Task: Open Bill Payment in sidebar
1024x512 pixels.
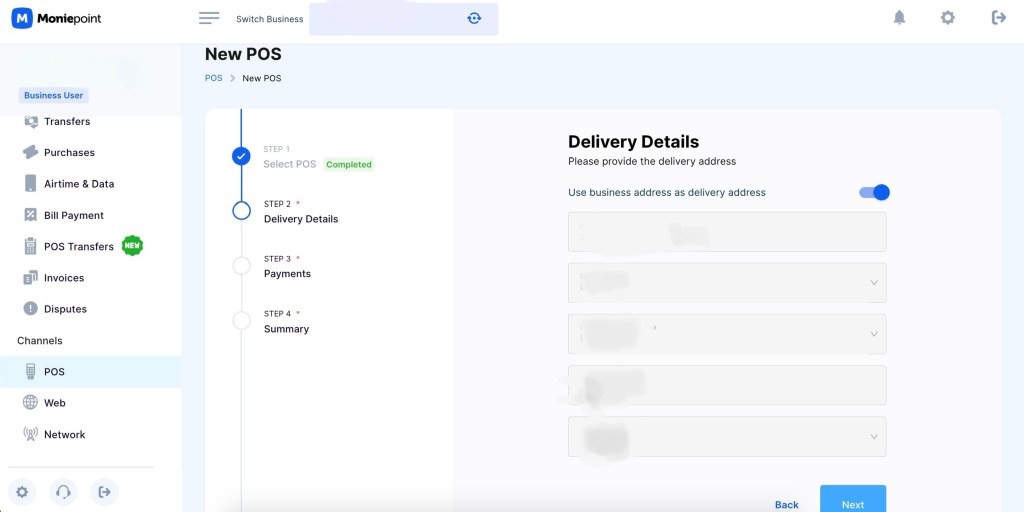Action: pyautogui.click(x=74, y=215)
